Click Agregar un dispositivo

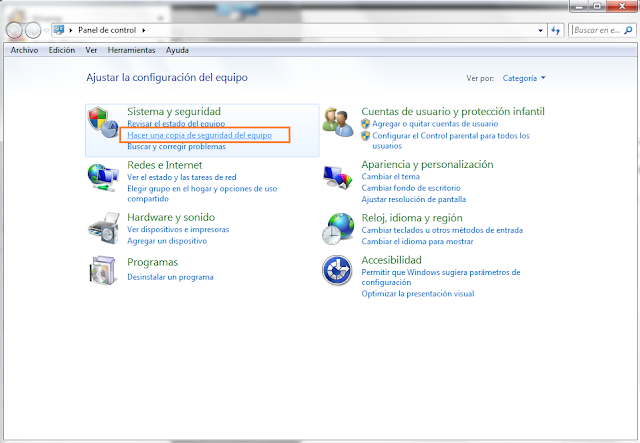pos(167,241)
